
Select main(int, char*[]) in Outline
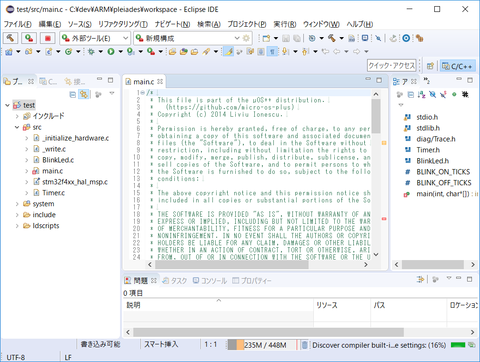click(441, 194)
